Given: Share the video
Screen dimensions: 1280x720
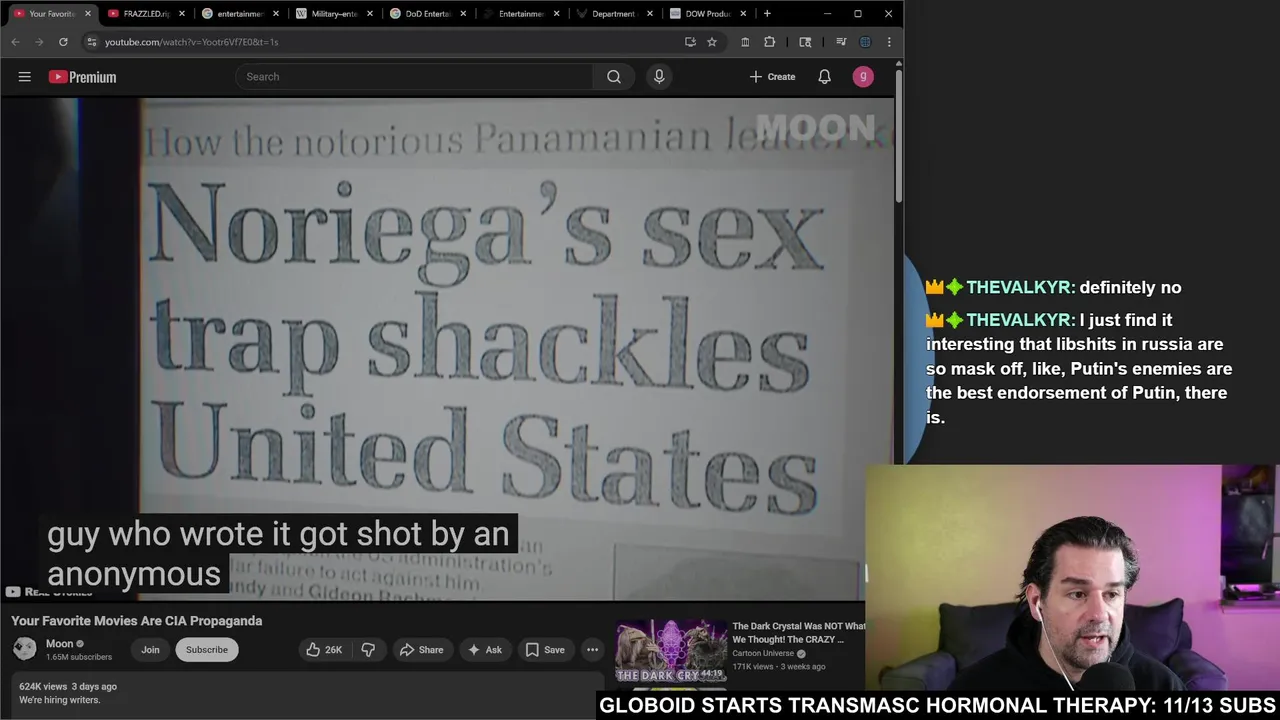Looking at the screenshot, I should [421, 650].
